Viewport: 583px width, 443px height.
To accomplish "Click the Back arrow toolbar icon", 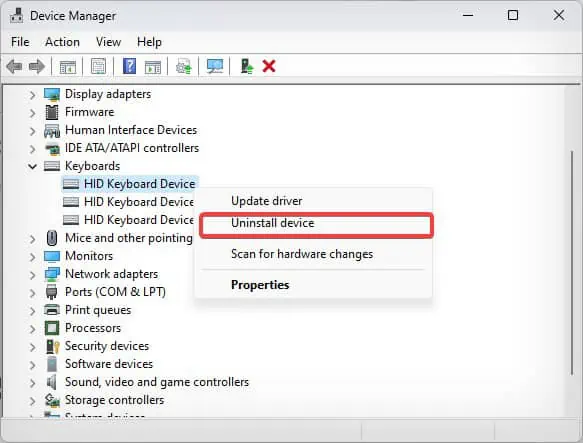I will click(15, 67).
